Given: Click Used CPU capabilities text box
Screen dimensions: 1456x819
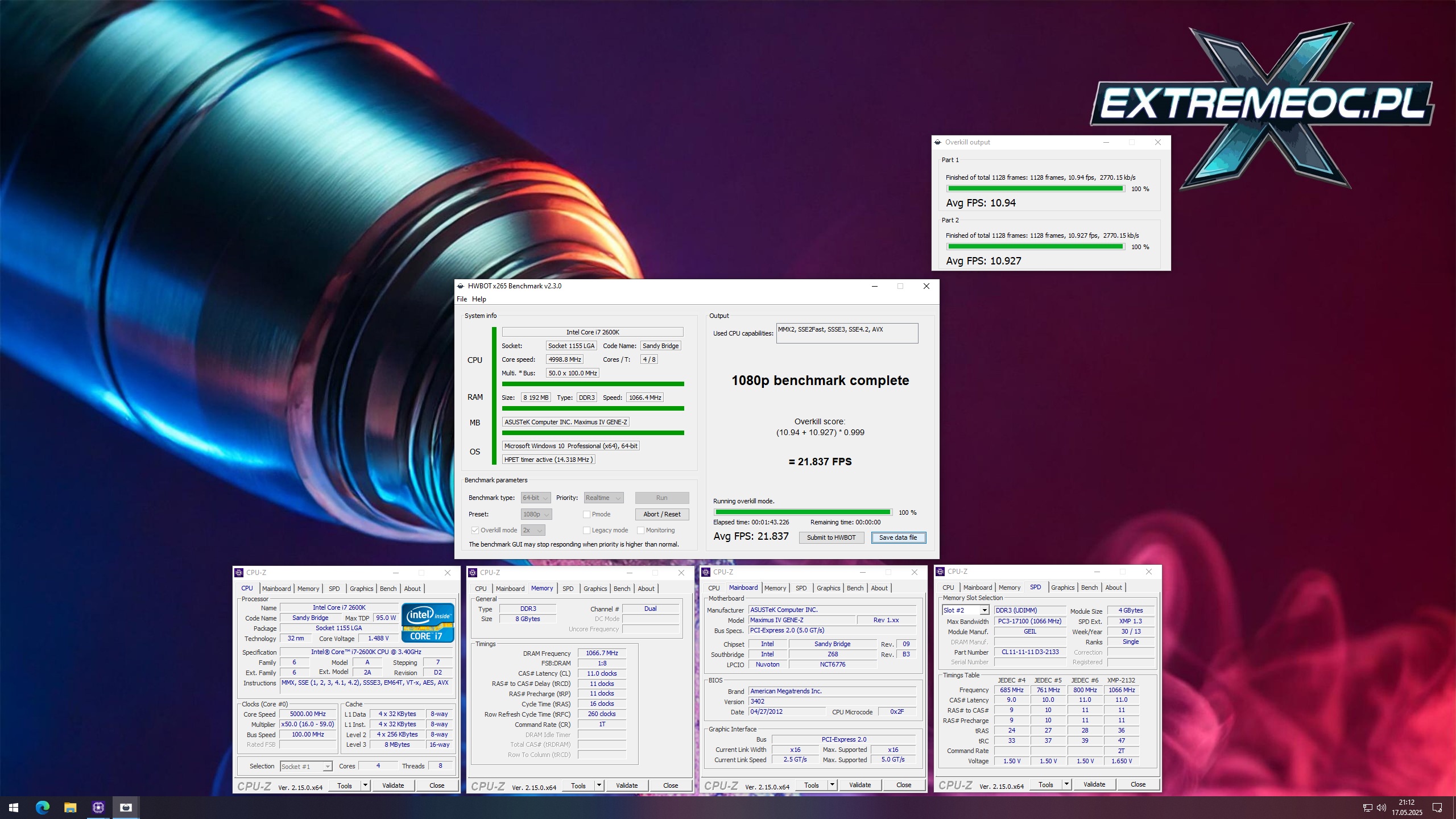Looking at the screenshot, I should (x=847, y=333).
